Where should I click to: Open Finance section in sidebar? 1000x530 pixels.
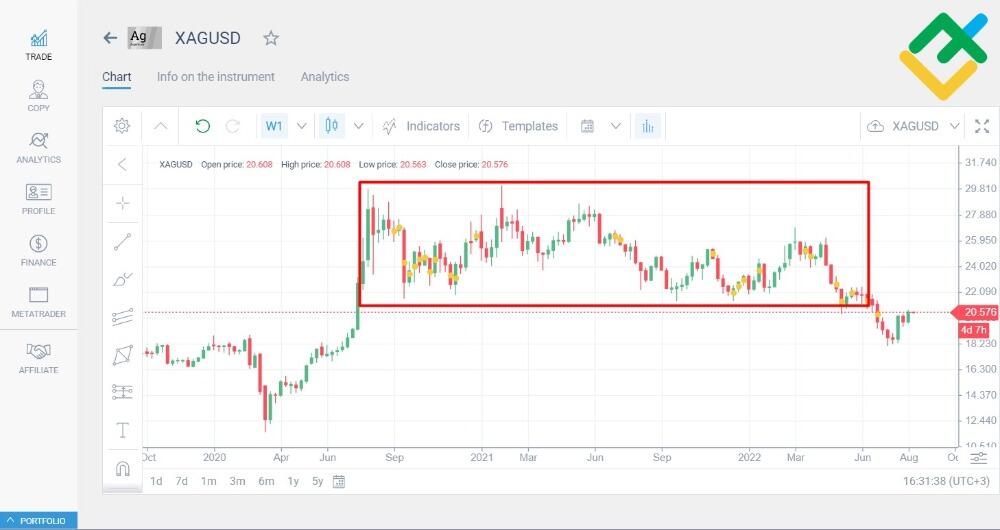(38, 250)
